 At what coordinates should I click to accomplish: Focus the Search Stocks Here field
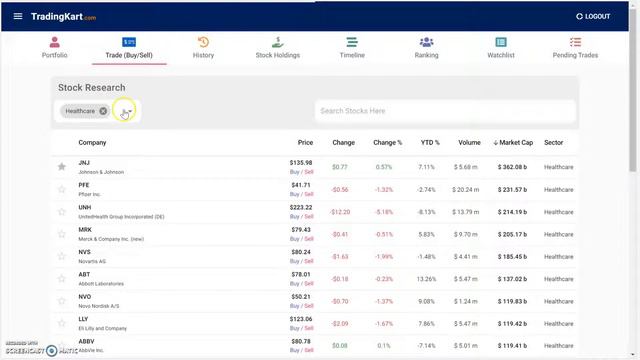pos(445,111)
